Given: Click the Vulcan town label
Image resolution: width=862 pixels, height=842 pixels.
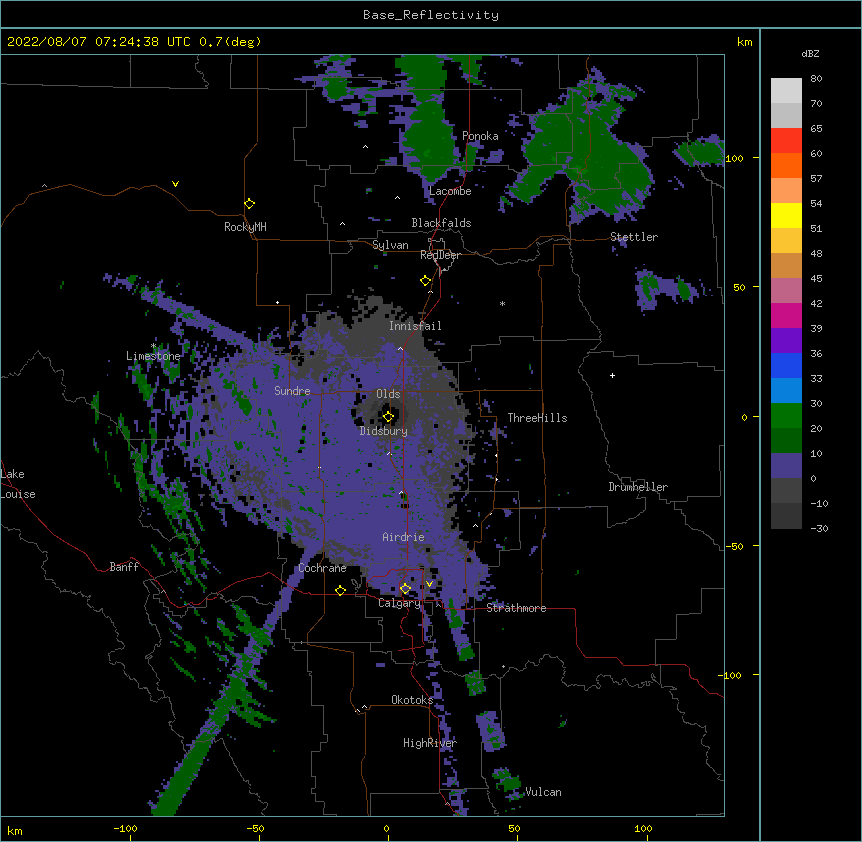Looking at the screenshot, I should point(543,792).
